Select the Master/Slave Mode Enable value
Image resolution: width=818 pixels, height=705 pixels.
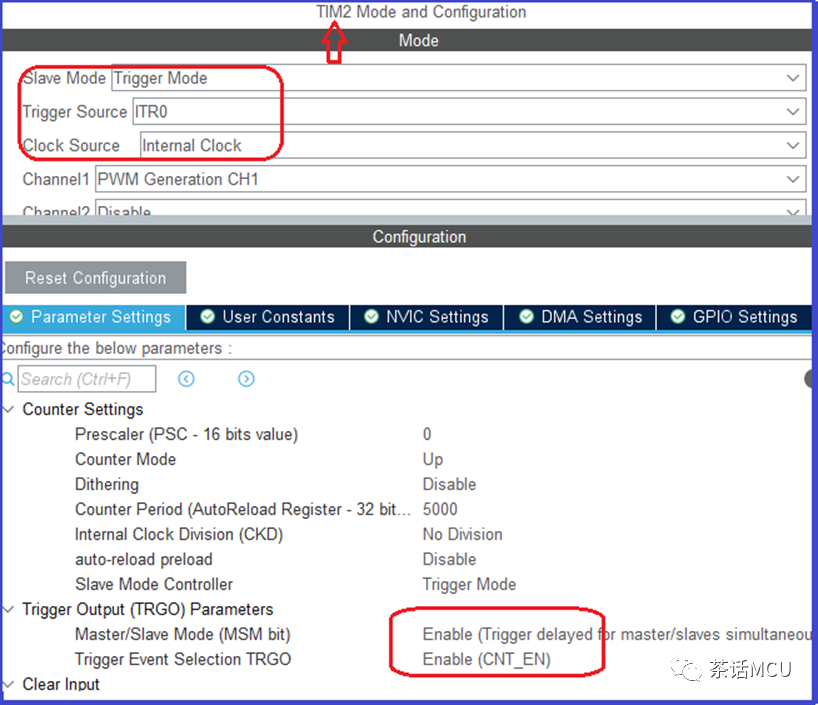(617, 635)
